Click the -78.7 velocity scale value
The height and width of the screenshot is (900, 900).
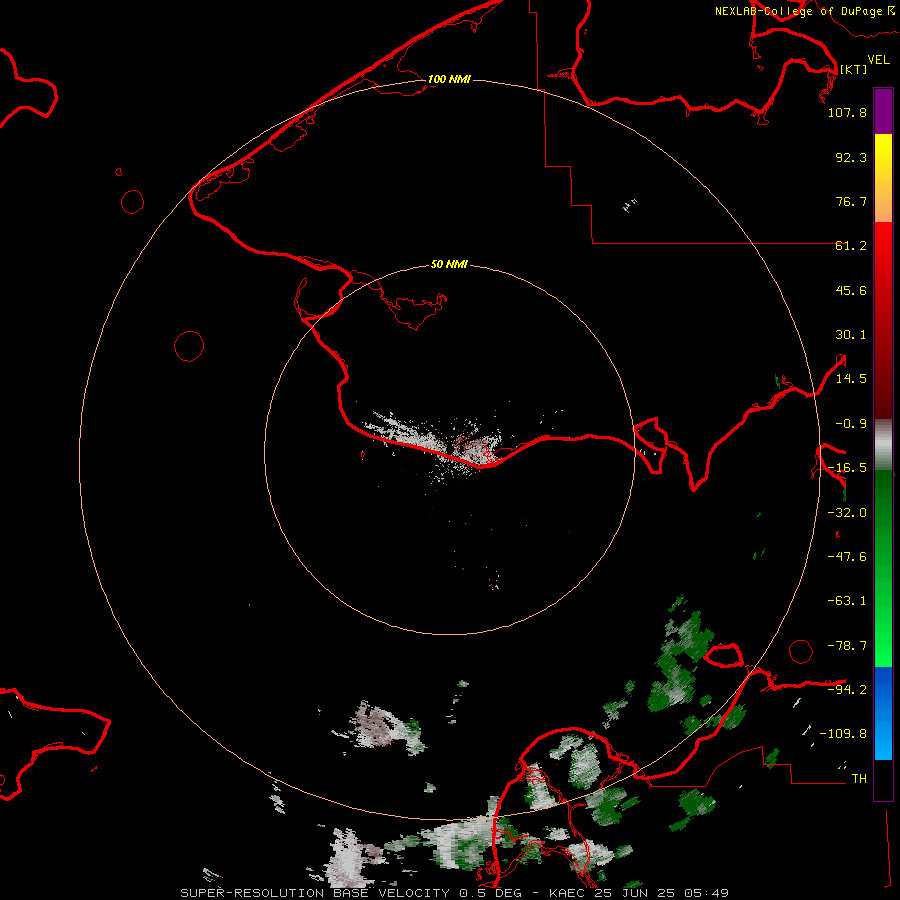click(847, 646)
